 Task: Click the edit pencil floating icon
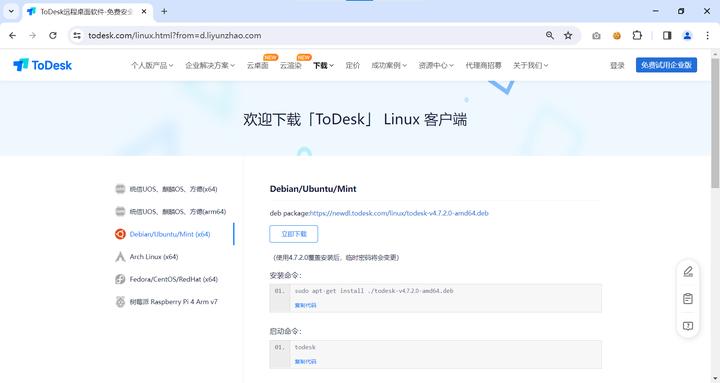tap(688, 272)
